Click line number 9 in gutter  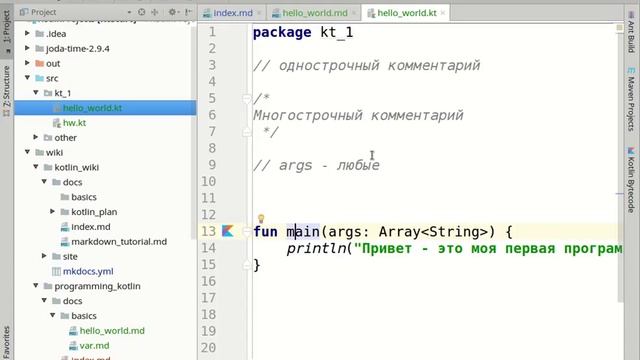tap(211, 165)
